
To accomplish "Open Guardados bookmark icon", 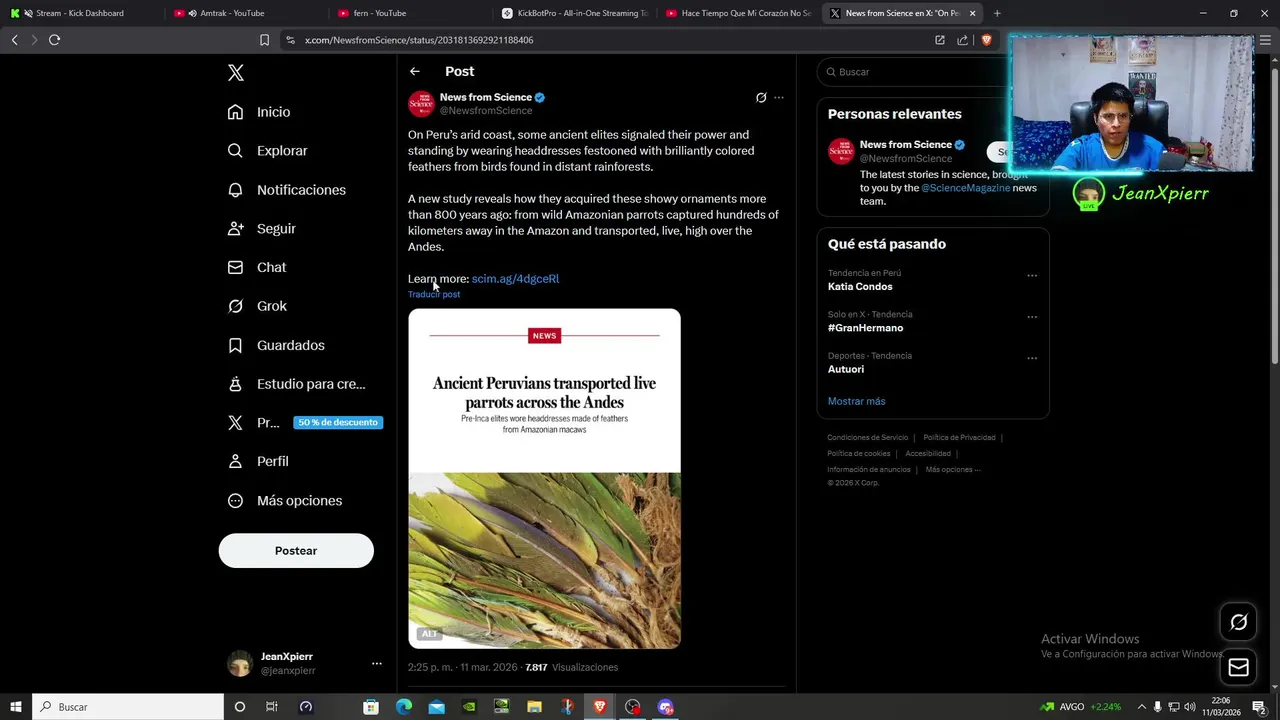I will coord(235,345).
